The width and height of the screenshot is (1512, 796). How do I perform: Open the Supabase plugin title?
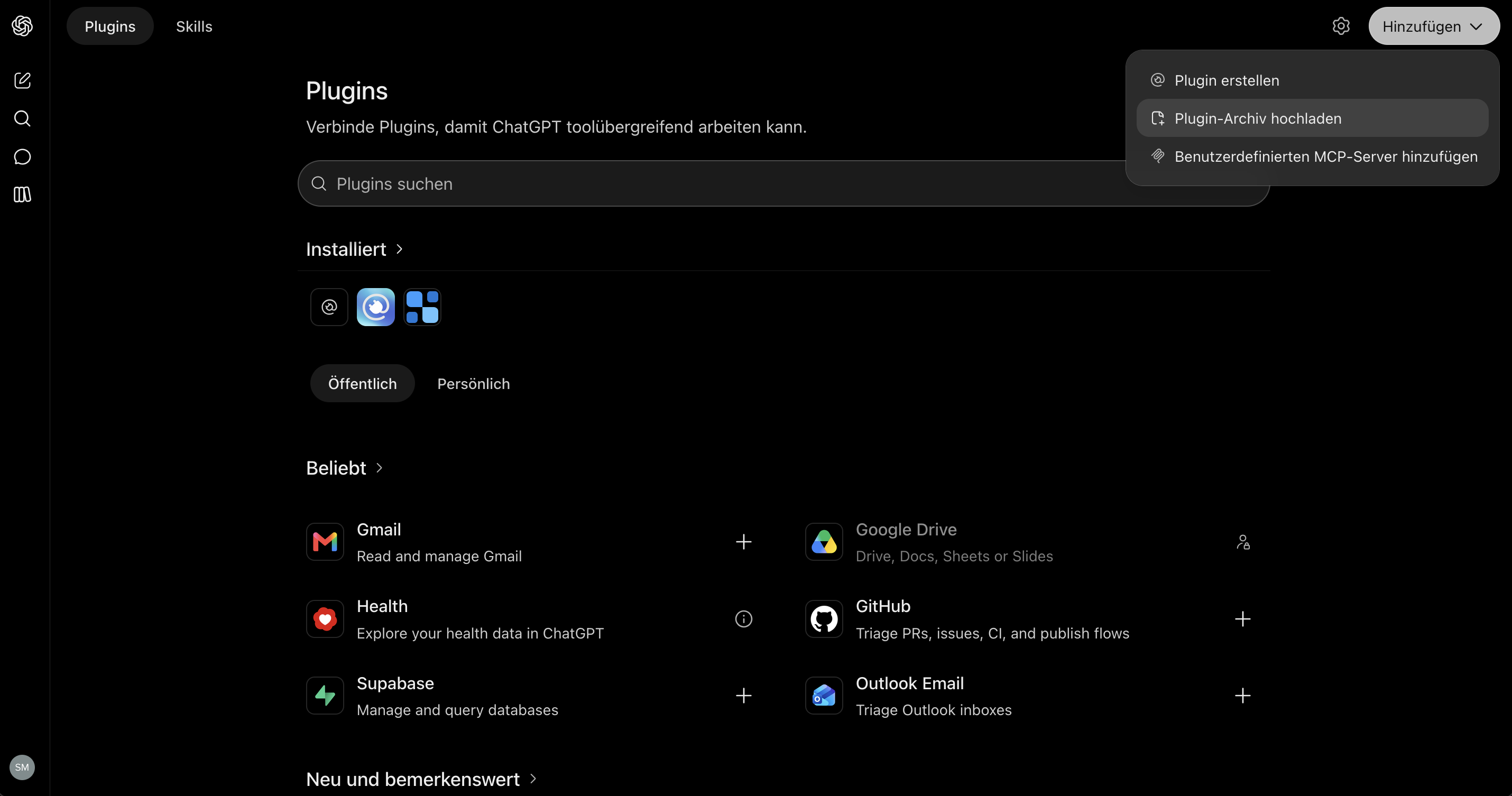coord(395,683)
